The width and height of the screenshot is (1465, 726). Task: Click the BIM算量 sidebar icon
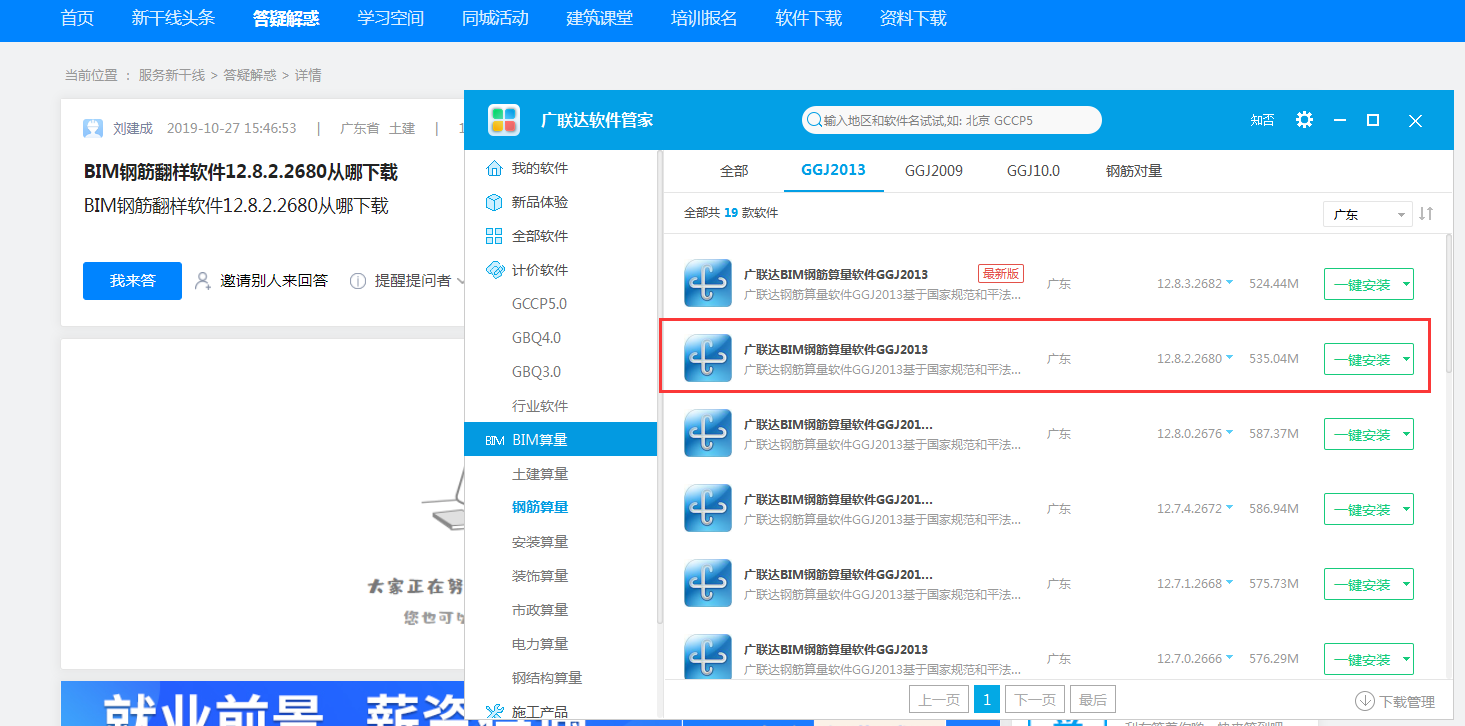[x=494, y=440]
